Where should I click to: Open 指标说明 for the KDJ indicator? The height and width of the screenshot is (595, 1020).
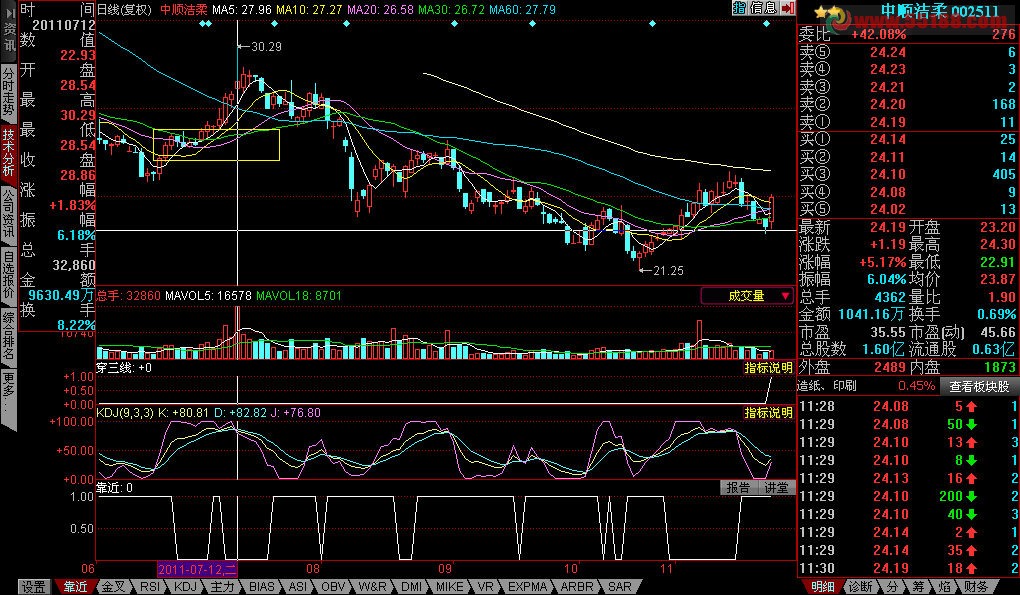click(x=768, y=413)
